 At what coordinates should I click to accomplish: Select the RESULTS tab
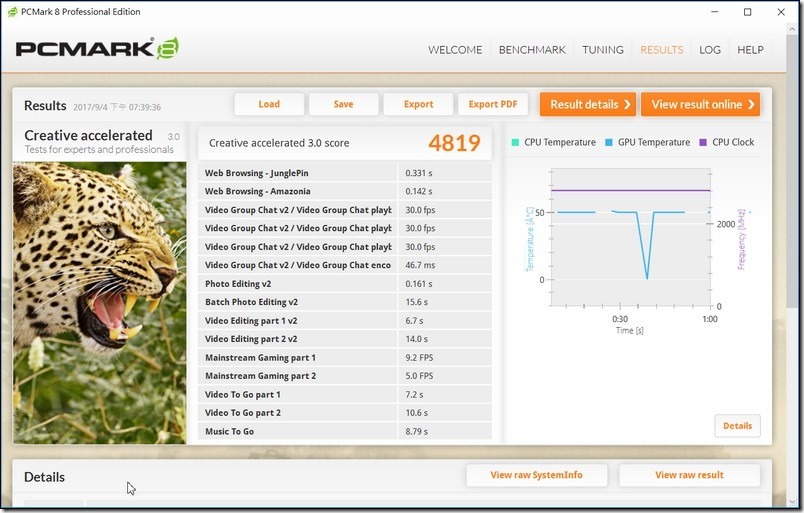tap(661, 50)
